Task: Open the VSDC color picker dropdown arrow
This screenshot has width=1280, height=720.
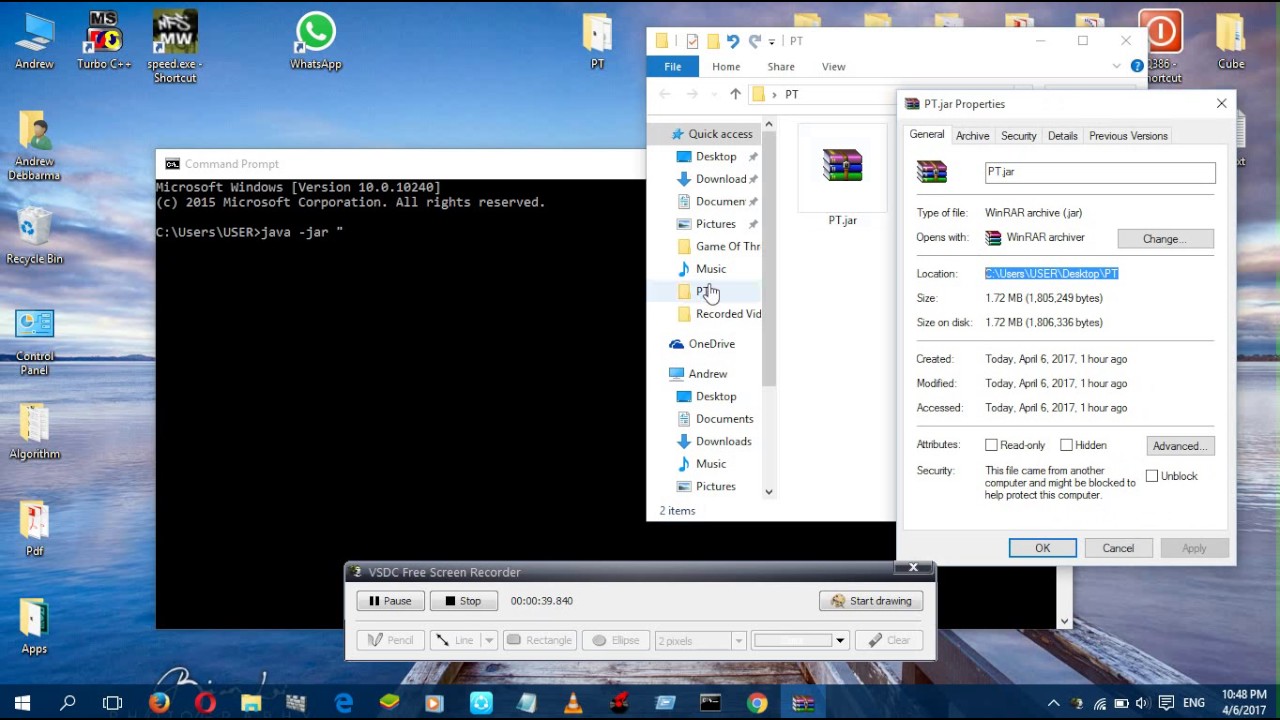Action: 840,640
